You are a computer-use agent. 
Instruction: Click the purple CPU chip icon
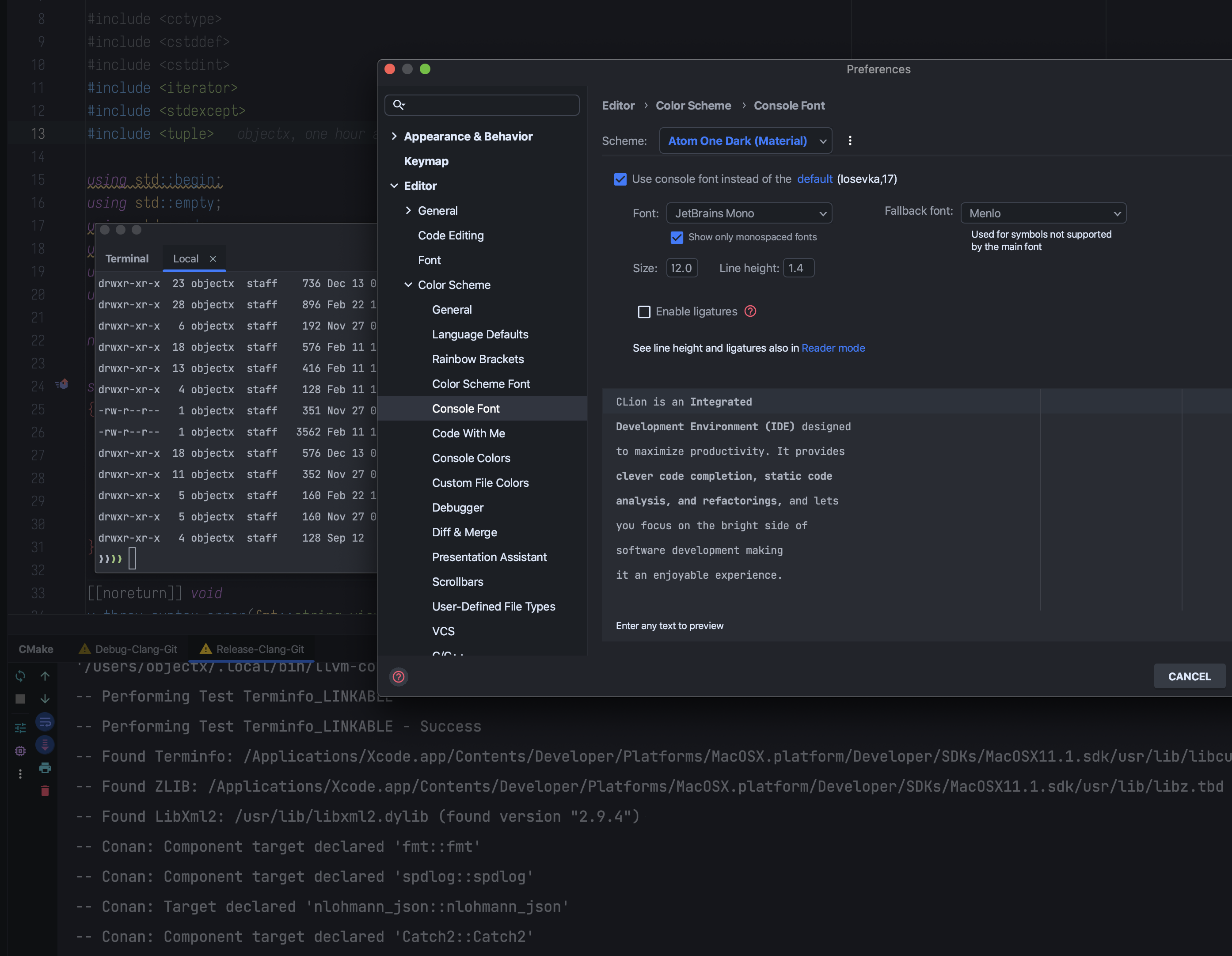[x=20, y=751]
